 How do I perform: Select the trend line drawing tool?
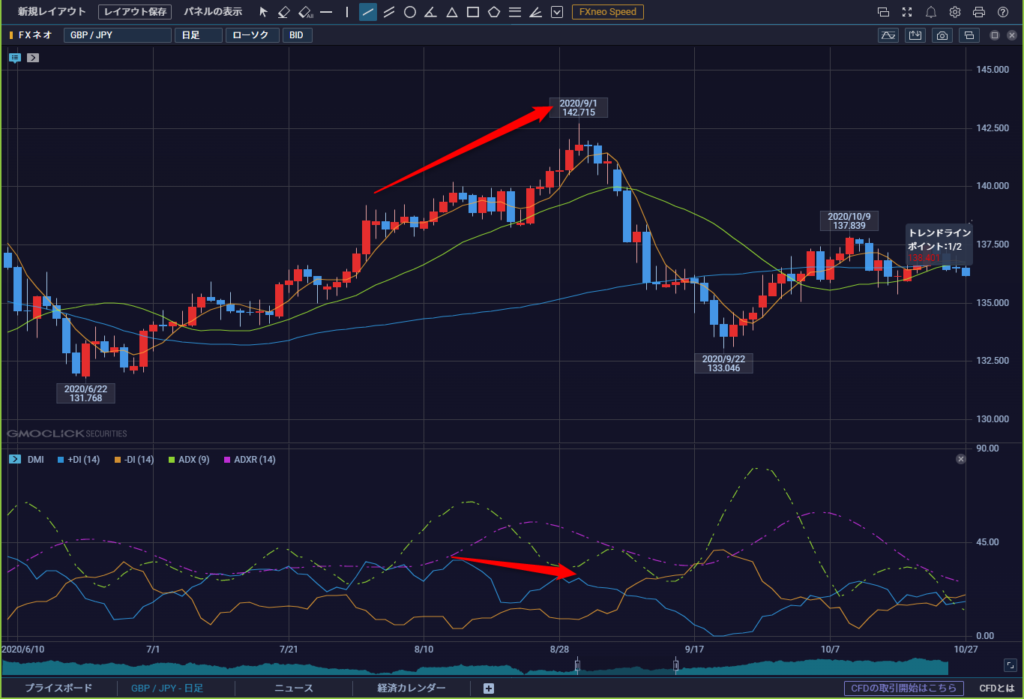(x=368, y=12)
